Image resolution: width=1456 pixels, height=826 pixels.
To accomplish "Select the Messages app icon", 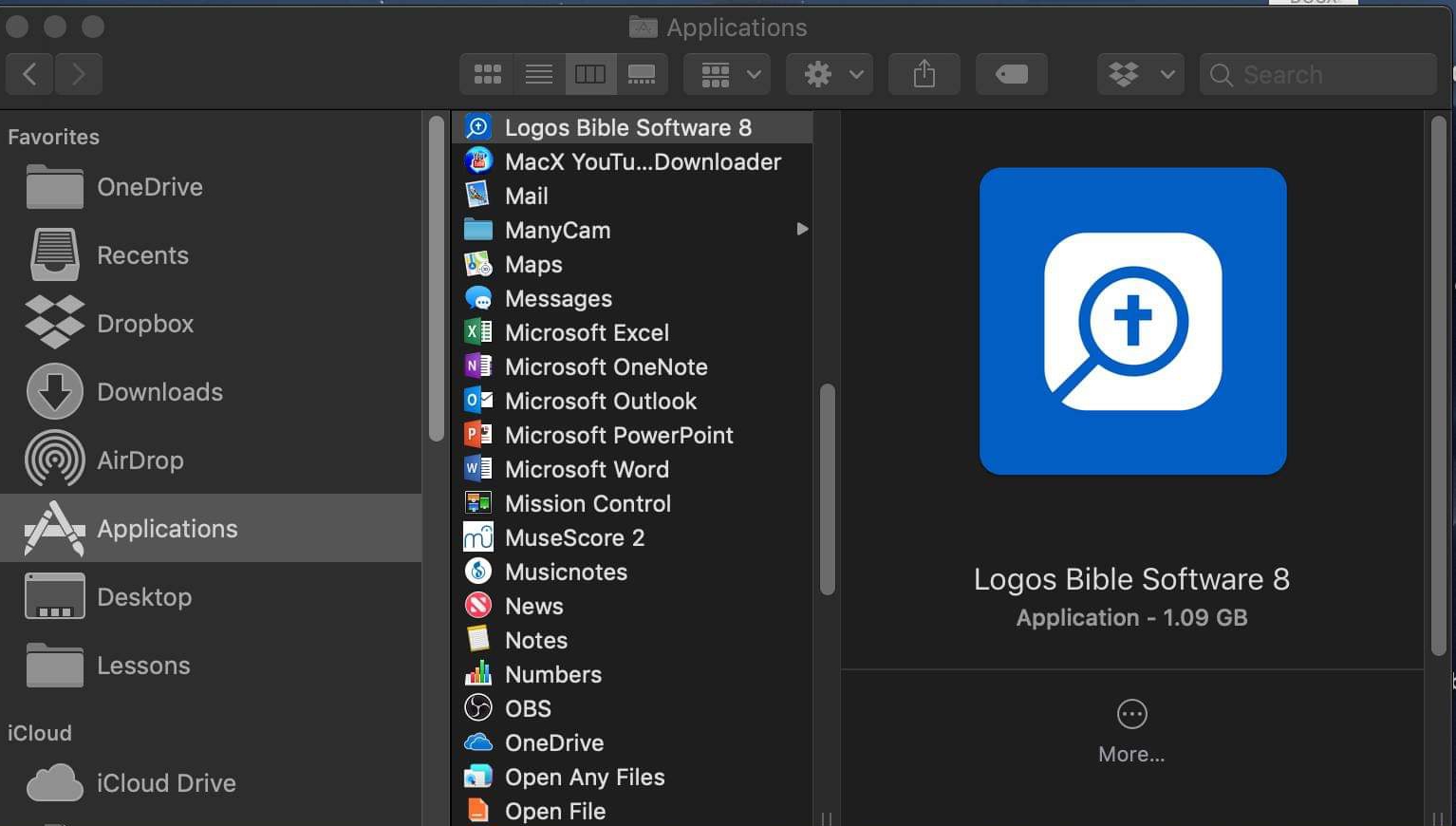I will pos(478,298).
